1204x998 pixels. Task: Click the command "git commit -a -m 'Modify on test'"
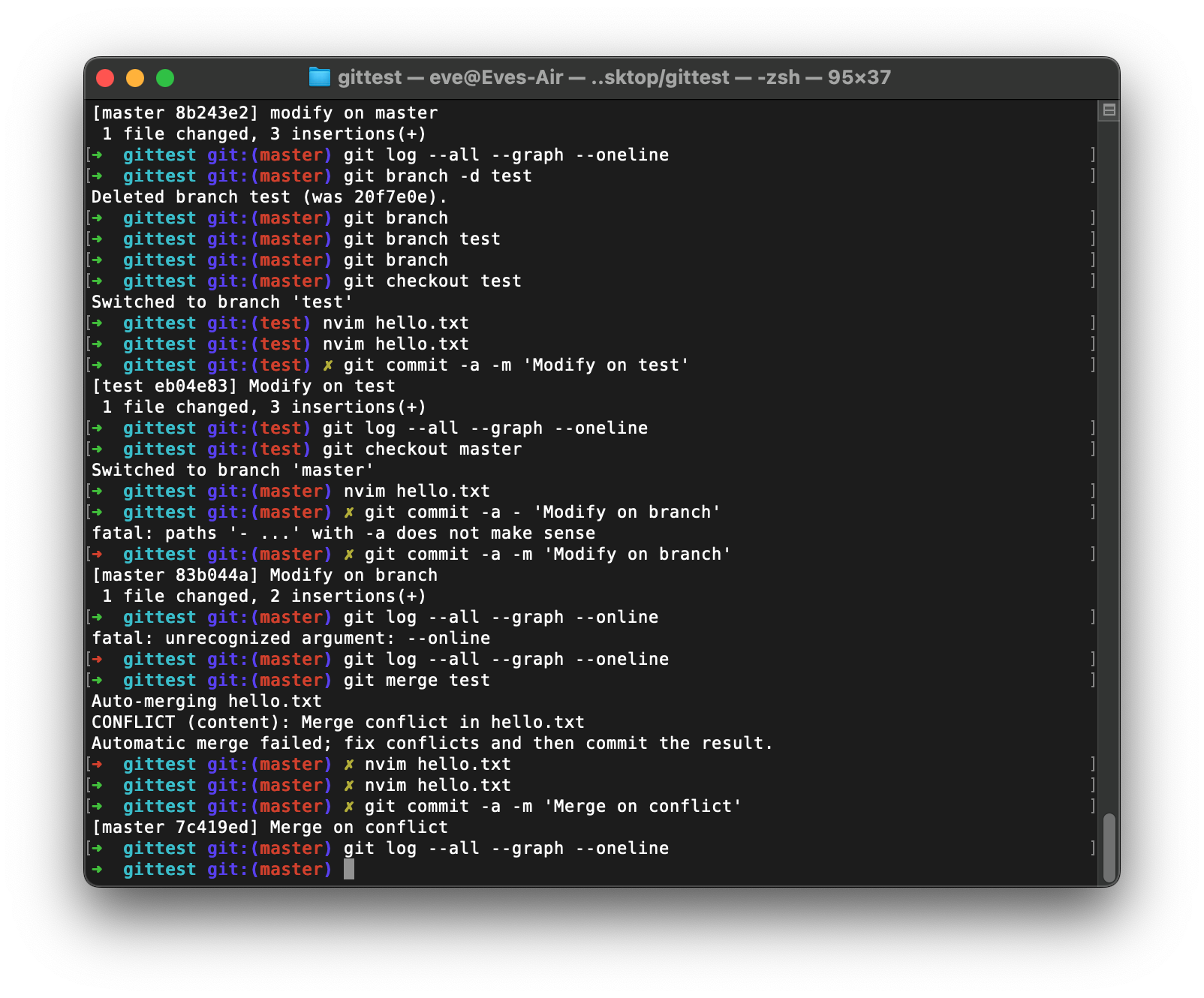pyautogui.click(x=516, y=365)
